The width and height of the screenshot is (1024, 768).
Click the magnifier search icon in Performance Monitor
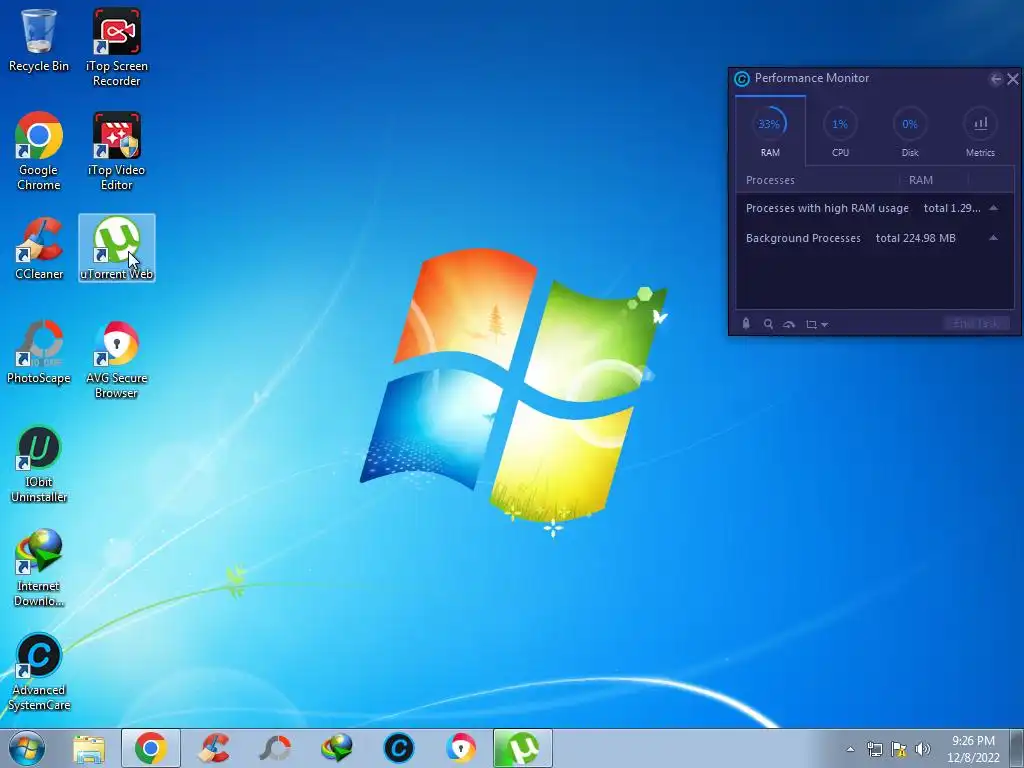pyautogui.click(x=768, y=324)
